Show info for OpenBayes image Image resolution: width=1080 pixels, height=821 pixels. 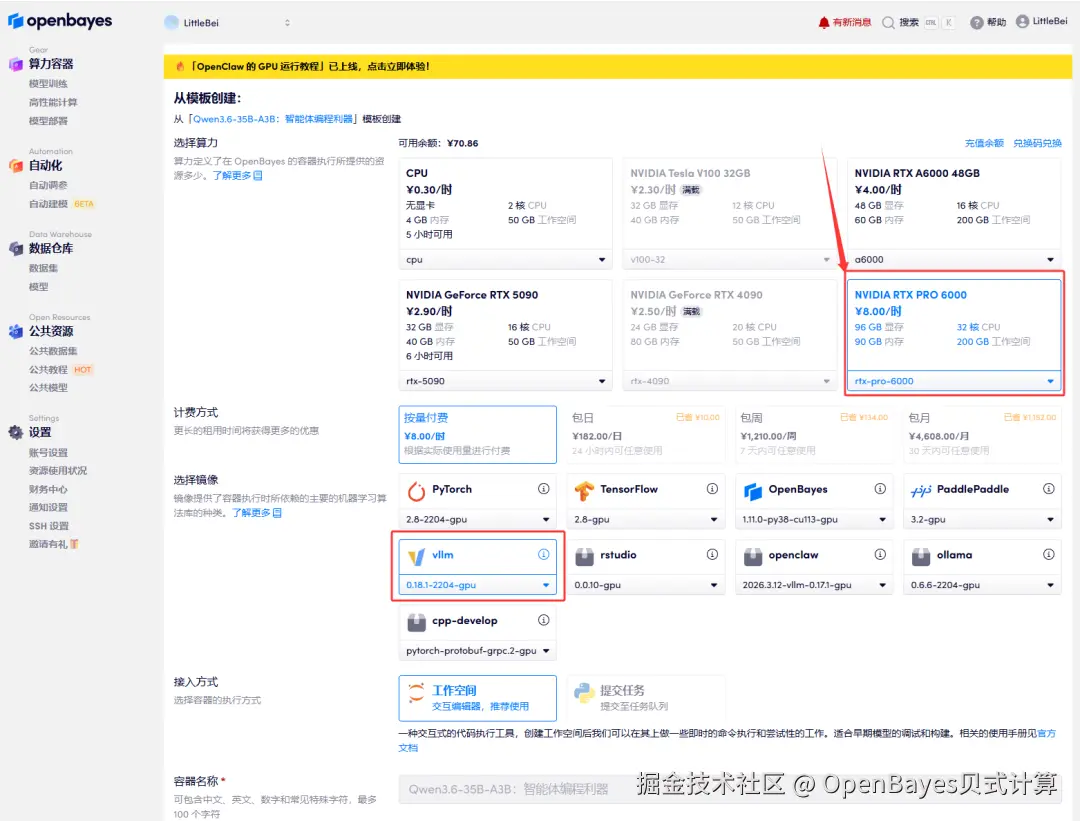[880, 489]
